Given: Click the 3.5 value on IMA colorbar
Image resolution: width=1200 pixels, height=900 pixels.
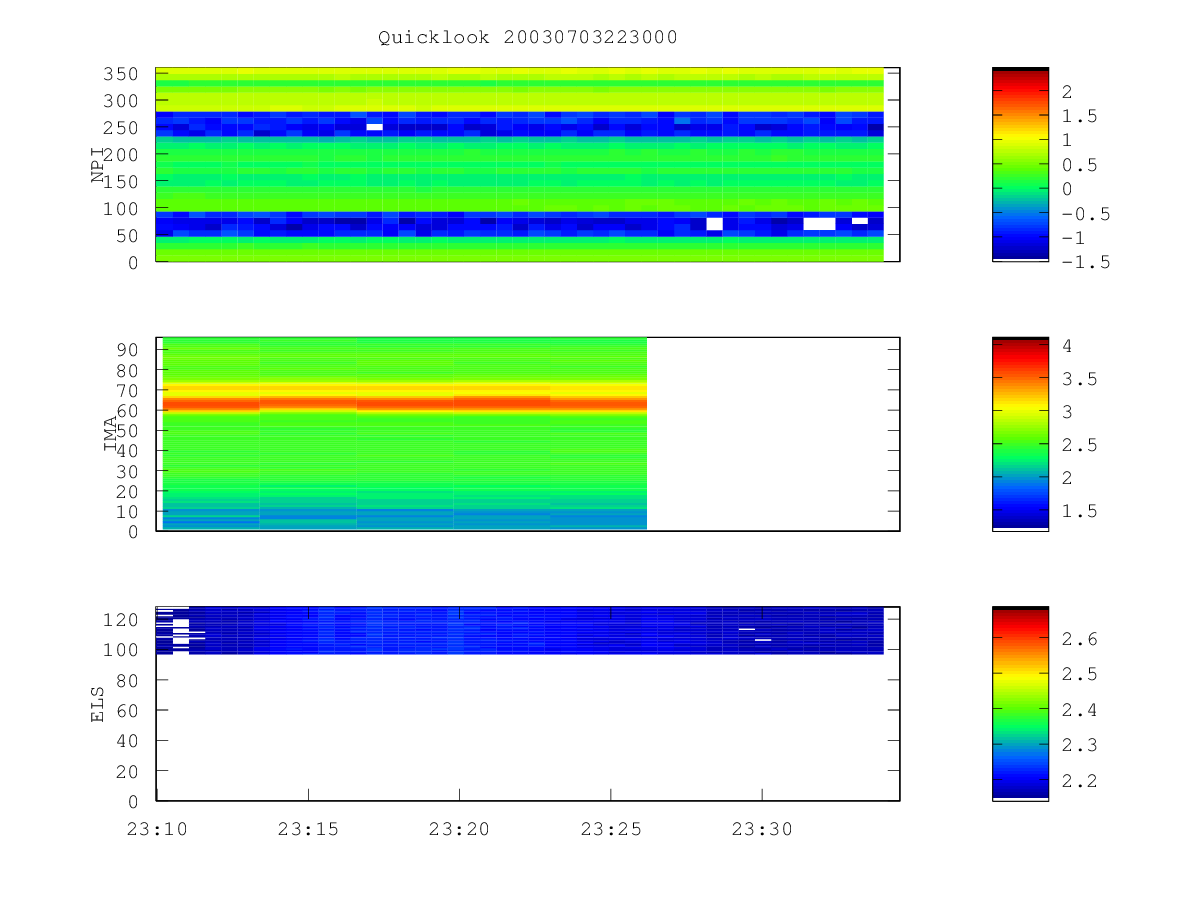Looking at the screenshot, I should (1079, 379).
